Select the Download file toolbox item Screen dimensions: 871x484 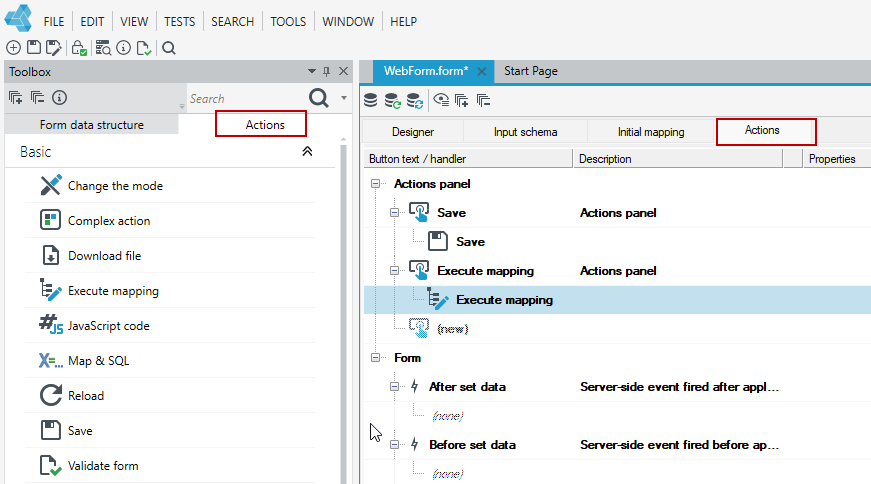click(169, 256)
